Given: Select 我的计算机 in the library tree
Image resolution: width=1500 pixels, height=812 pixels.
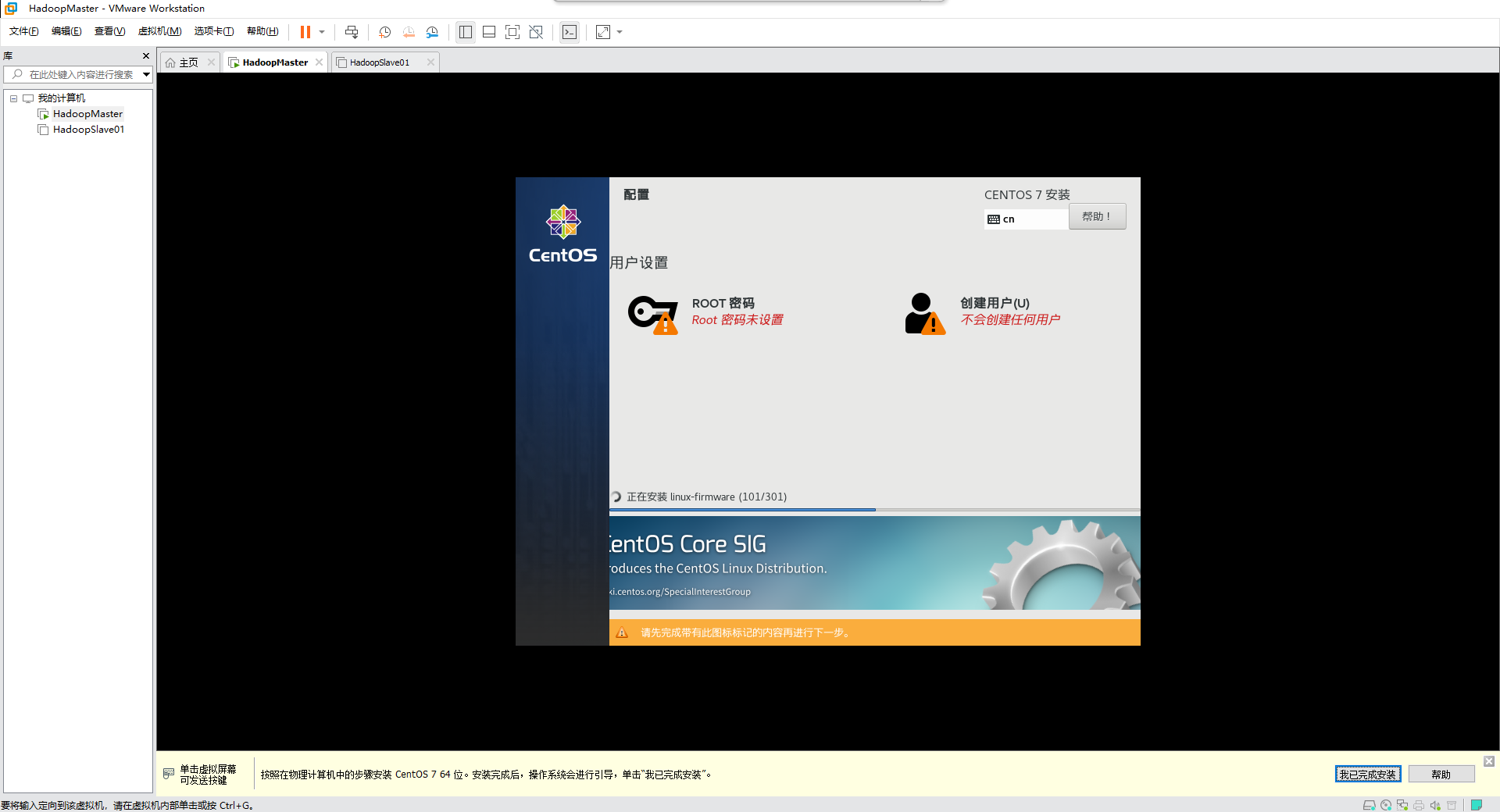Looking at the screenshot, I should pos(61,98).
